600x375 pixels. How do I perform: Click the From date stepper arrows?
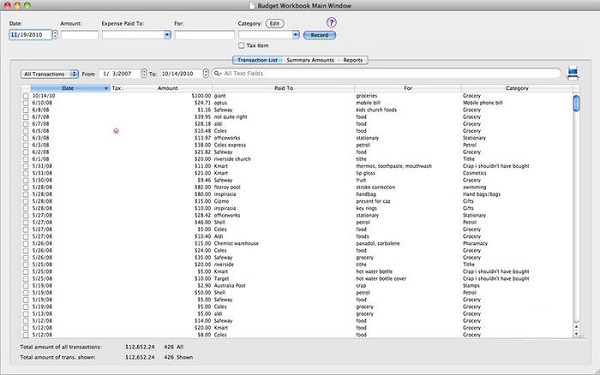(x=144, y=73)
